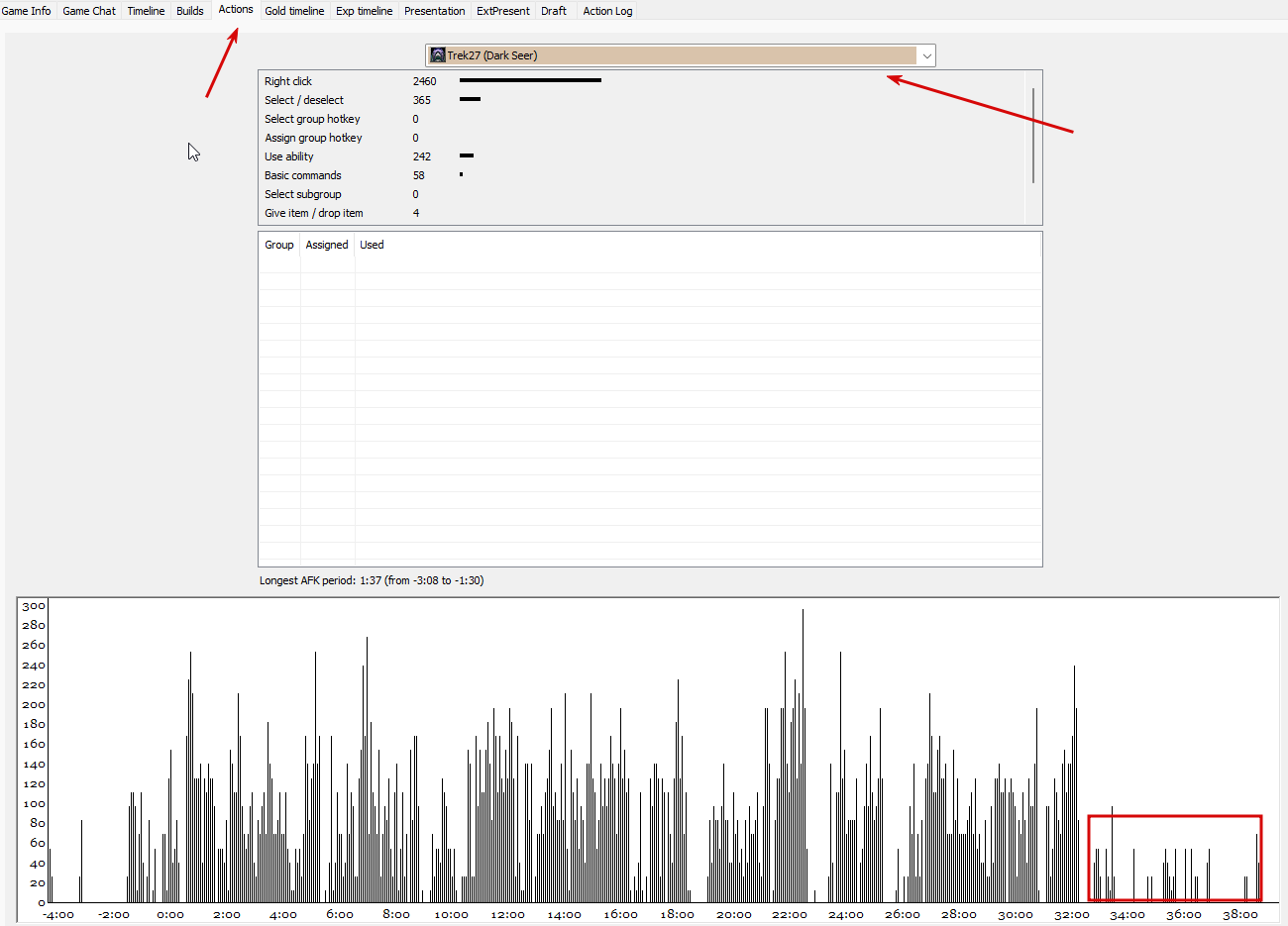The image size is (1288, 926).
Task: Click the Assigned column header
Action: pos(327,245)
